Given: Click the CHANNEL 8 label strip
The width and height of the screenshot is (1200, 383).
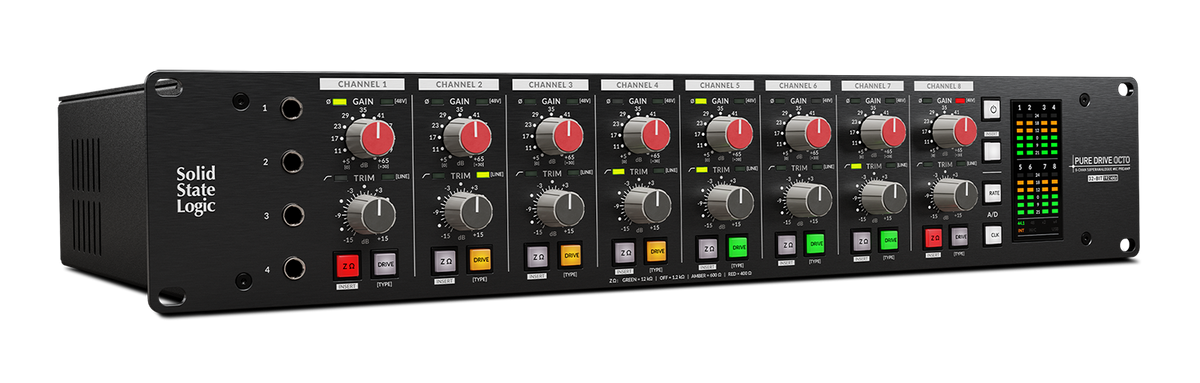Looking at the screenshot, I should tap(944, 86).
